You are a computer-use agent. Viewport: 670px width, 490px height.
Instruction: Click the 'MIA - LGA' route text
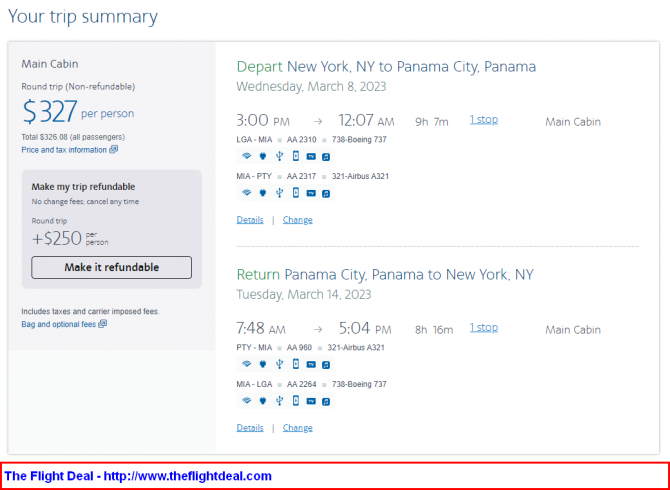point(254,384)
